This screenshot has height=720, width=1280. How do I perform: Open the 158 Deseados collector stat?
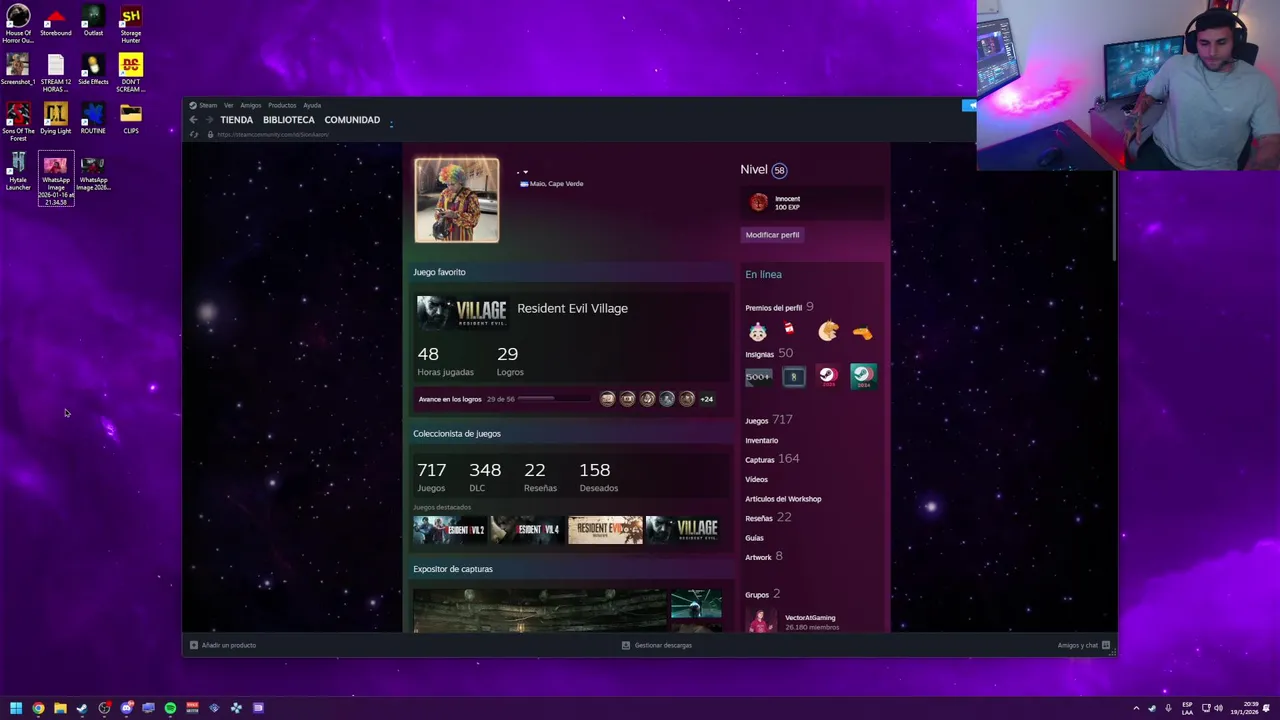click(598, 477)
